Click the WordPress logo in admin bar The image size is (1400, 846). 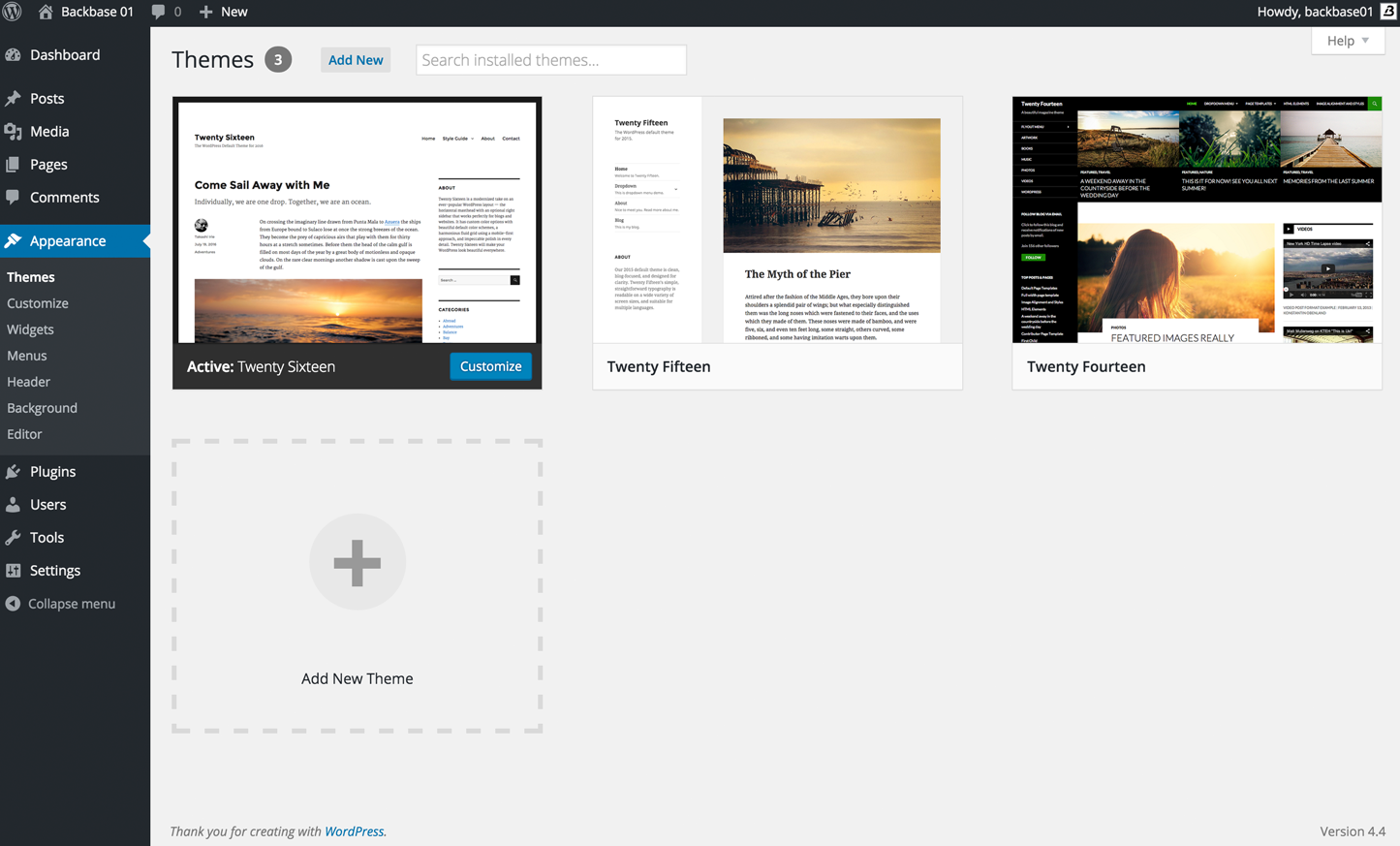[x=12, y=12]
